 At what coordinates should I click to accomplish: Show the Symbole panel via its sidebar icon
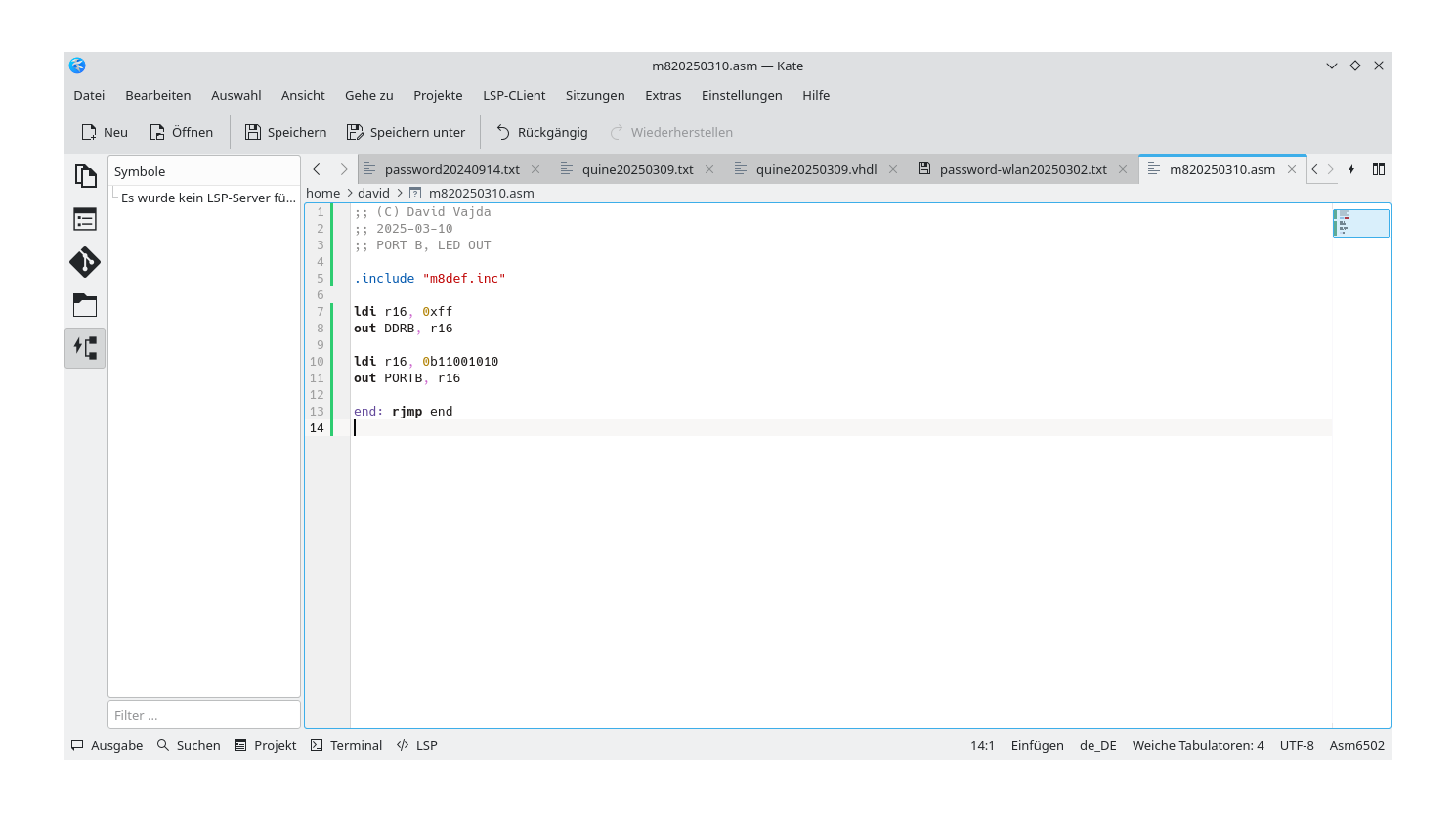[85, 218]
